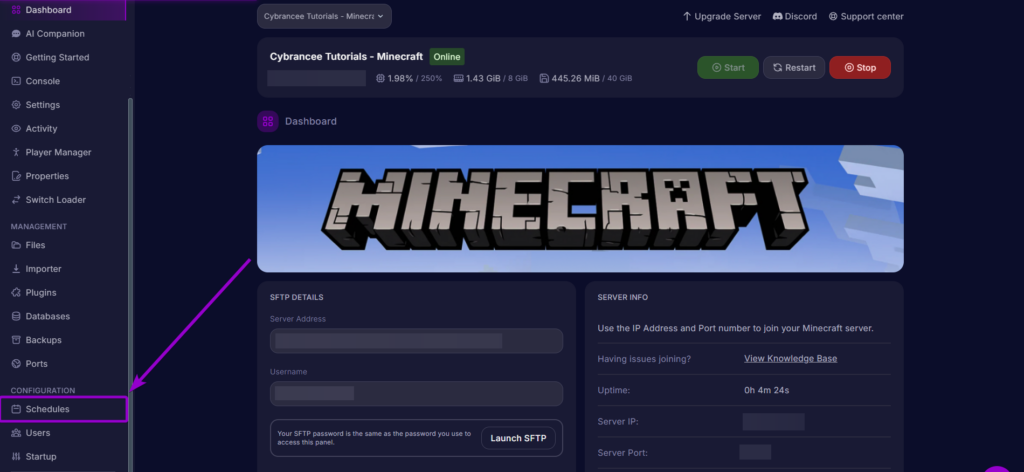
Task: Open the Settings menu item
Action: coord(42,105)
